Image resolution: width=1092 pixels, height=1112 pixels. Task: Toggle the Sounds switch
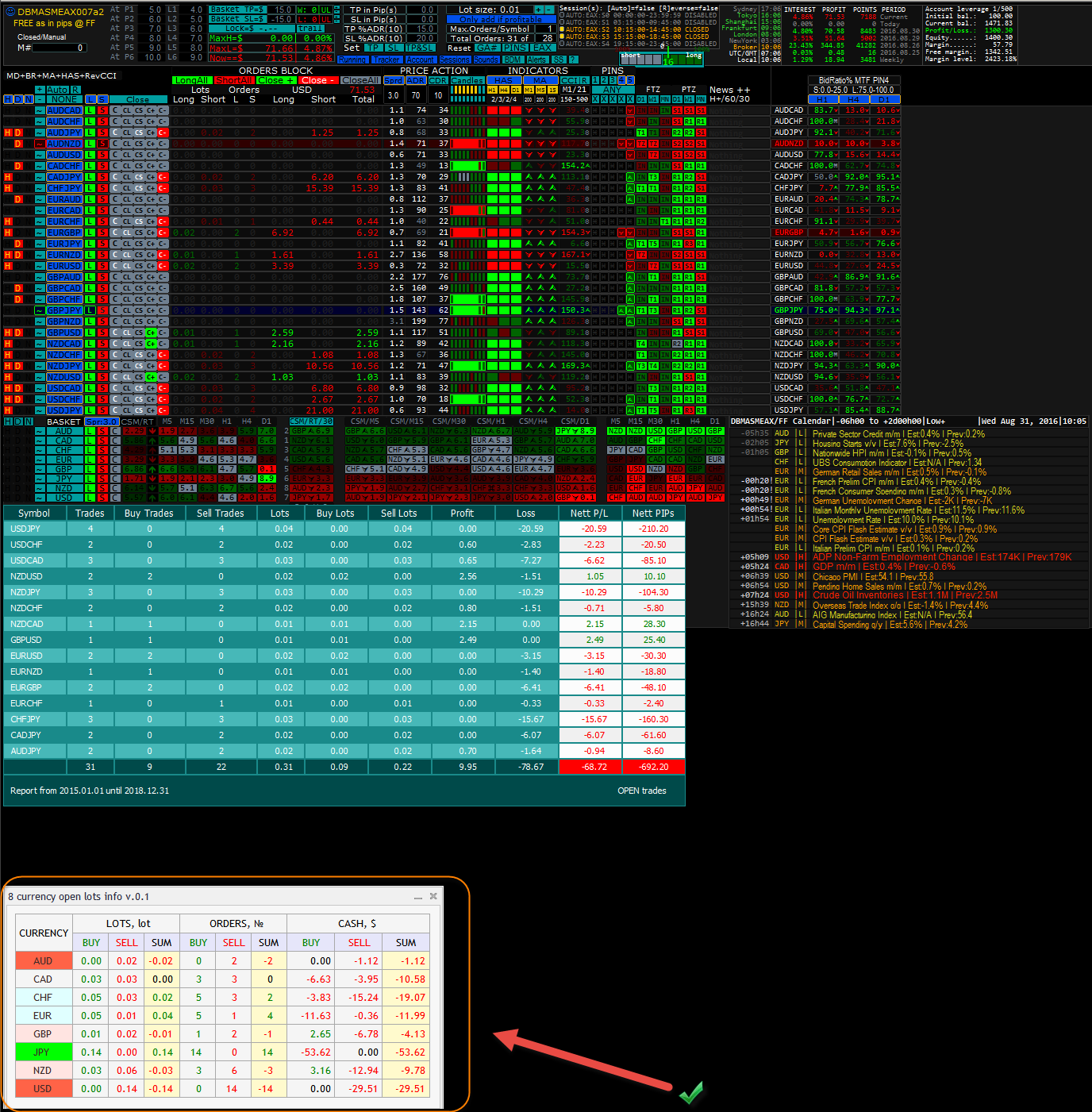486,60
